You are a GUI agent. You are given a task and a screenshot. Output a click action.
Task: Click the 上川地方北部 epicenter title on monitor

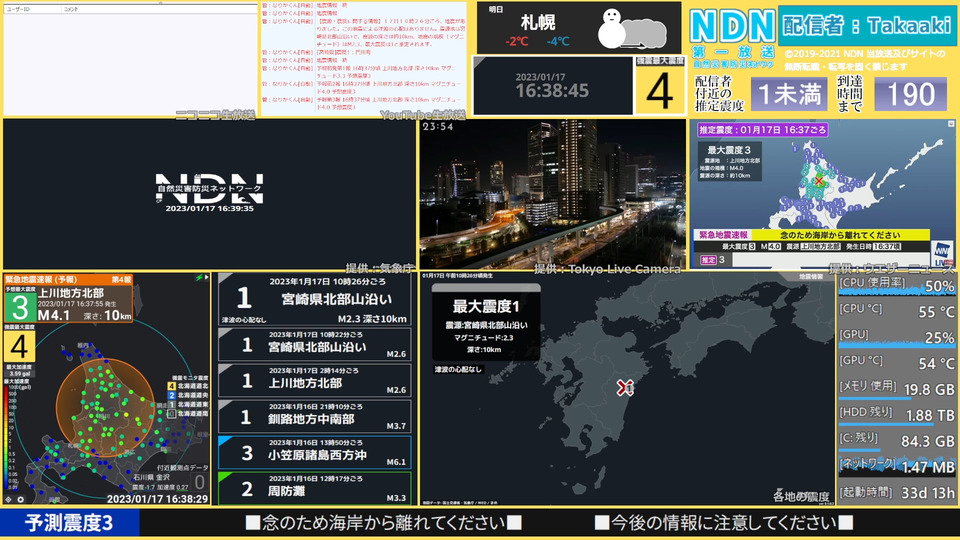click(x=70, y=293)
